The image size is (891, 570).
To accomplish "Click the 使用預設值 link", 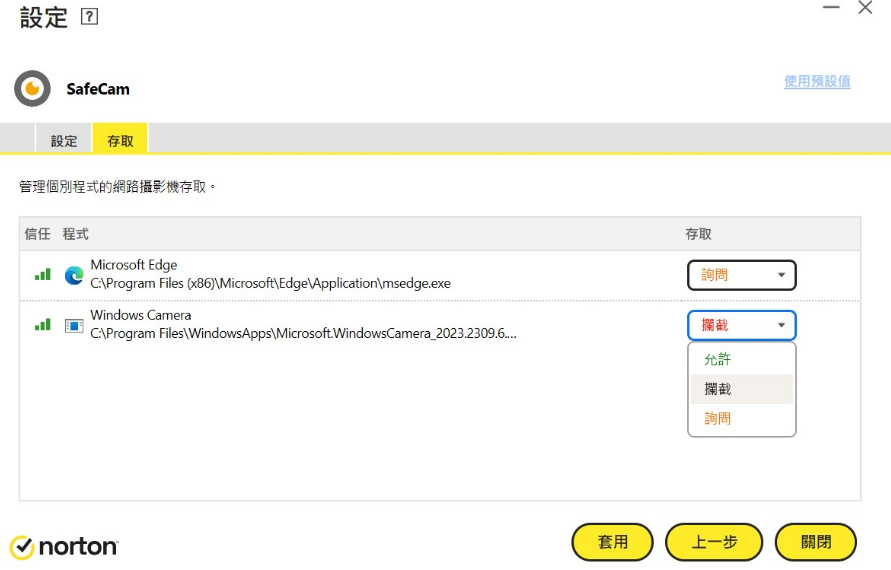I will tap(817, 81).
